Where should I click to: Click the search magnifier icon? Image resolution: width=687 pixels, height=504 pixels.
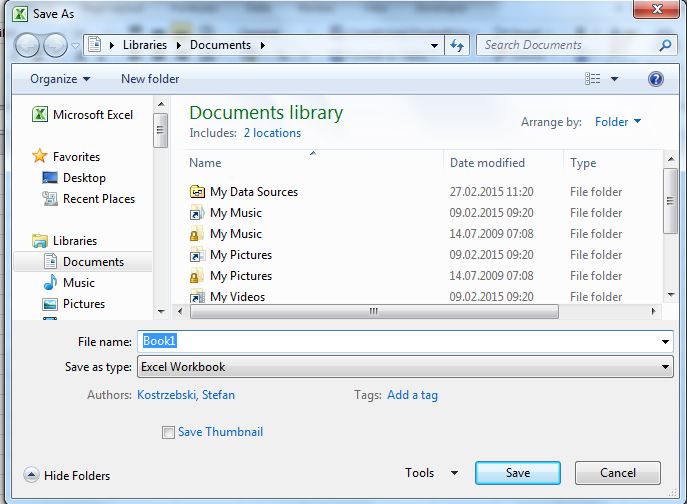pos(665,45)
